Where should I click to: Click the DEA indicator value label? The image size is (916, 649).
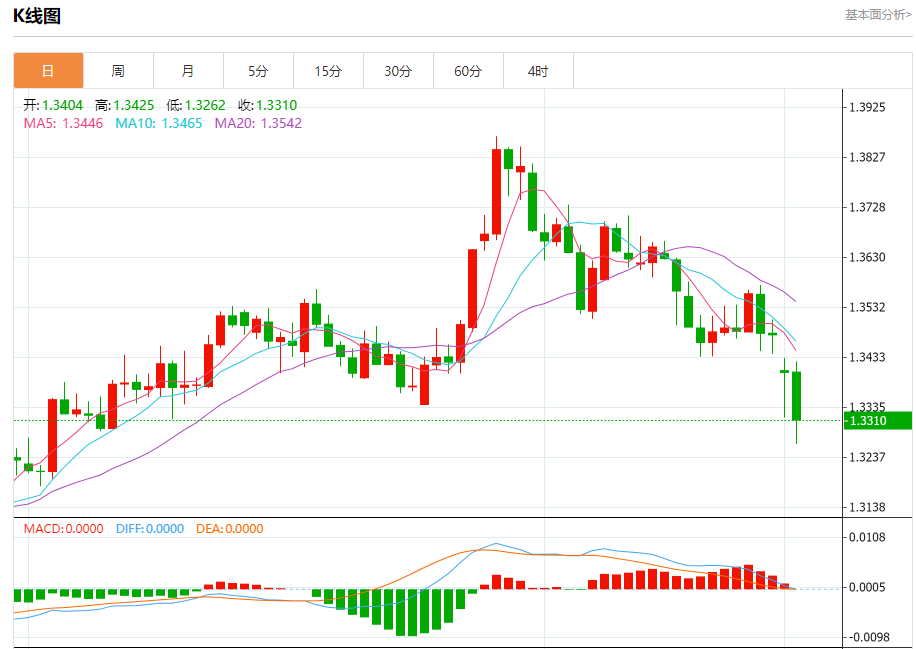(230, 529)
